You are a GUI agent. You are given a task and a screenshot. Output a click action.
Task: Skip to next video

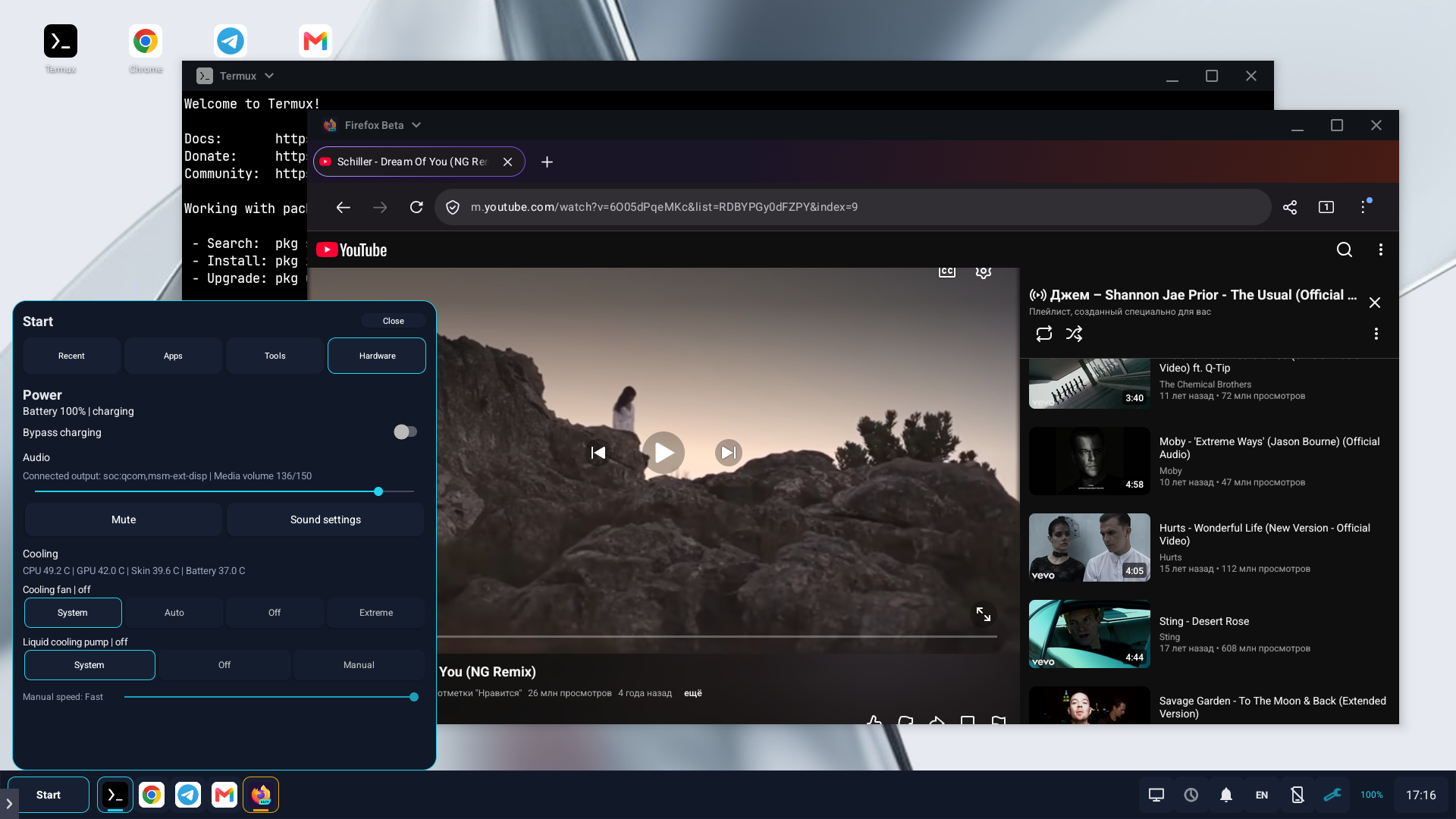click(729, 453)
